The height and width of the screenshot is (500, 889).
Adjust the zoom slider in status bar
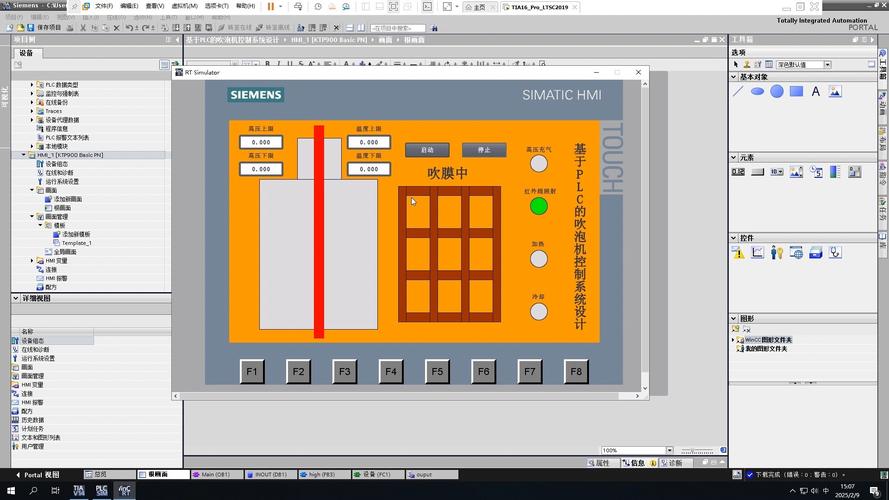[x=690, y=451]
